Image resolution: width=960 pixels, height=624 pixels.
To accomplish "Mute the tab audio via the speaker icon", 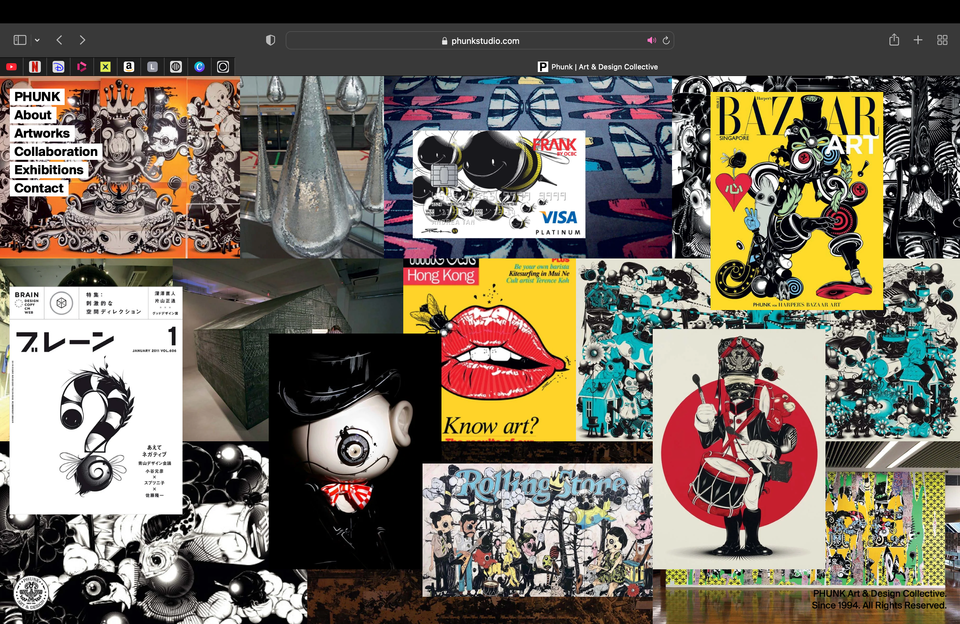I will pos(651,40).
